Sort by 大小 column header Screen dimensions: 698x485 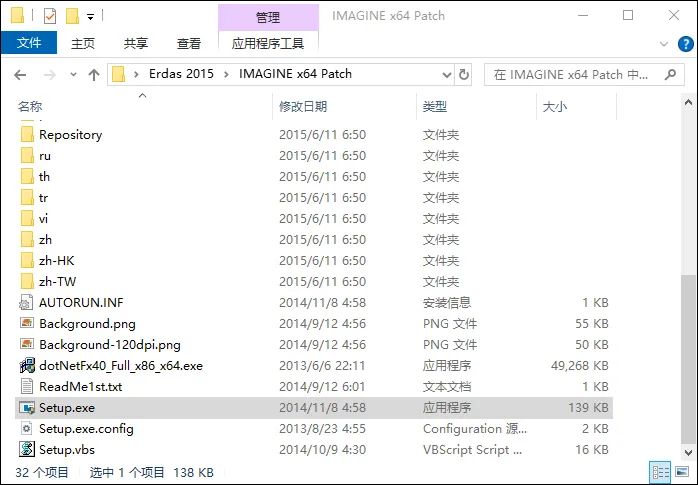pyautogui.click(x=555, y=107)
